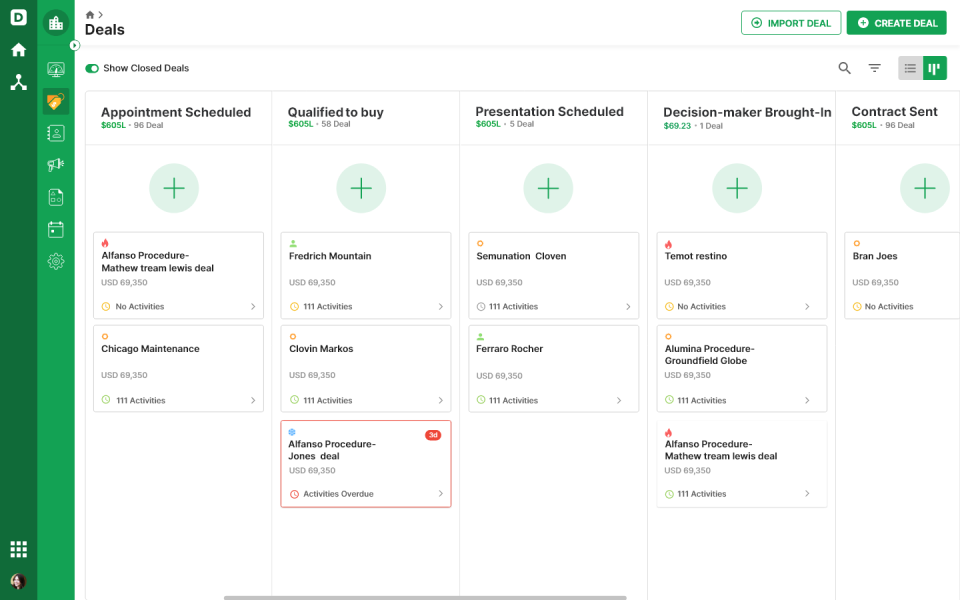The image size is (960, 600).
Task: Click No Activities on the Bran Joes card
Action: pos(888,307)
